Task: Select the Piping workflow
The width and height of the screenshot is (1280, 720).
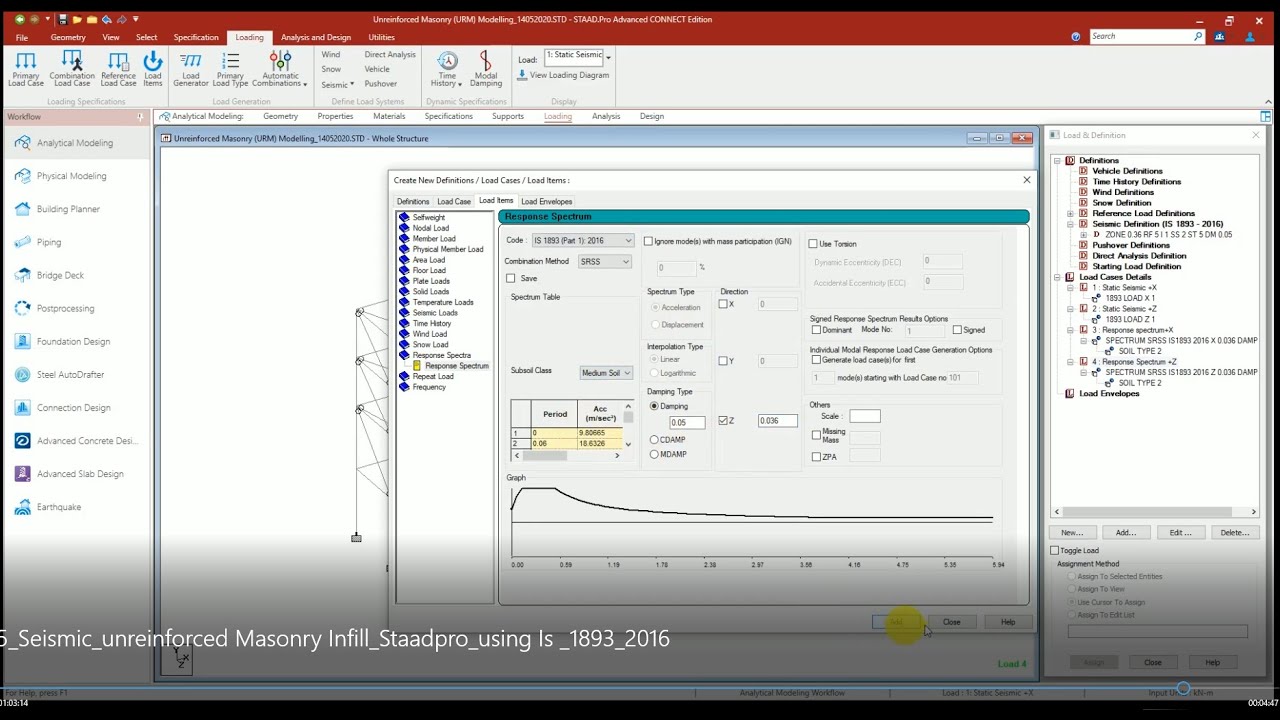Action: [49, 242]
